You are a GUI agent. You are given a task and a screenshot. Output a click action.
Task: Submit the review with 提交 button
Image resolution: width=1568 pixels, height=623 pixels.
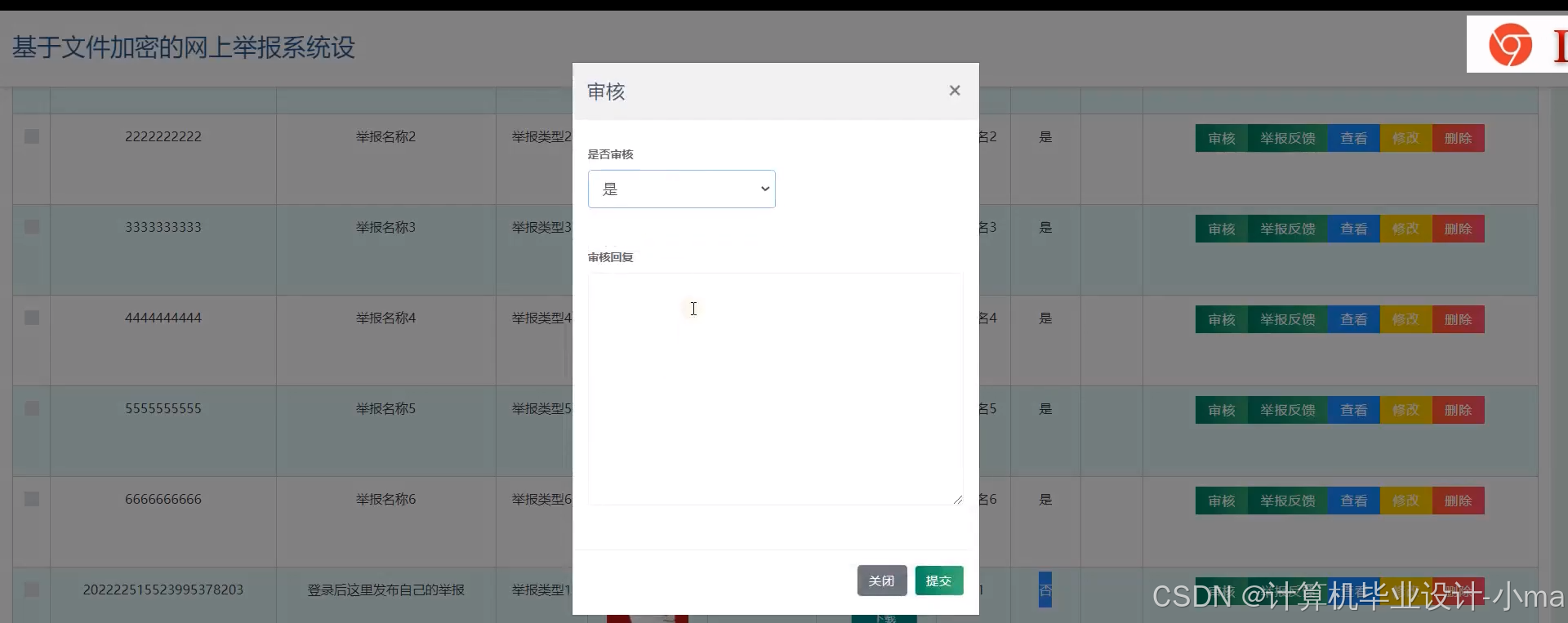click(x=939, y=581)
